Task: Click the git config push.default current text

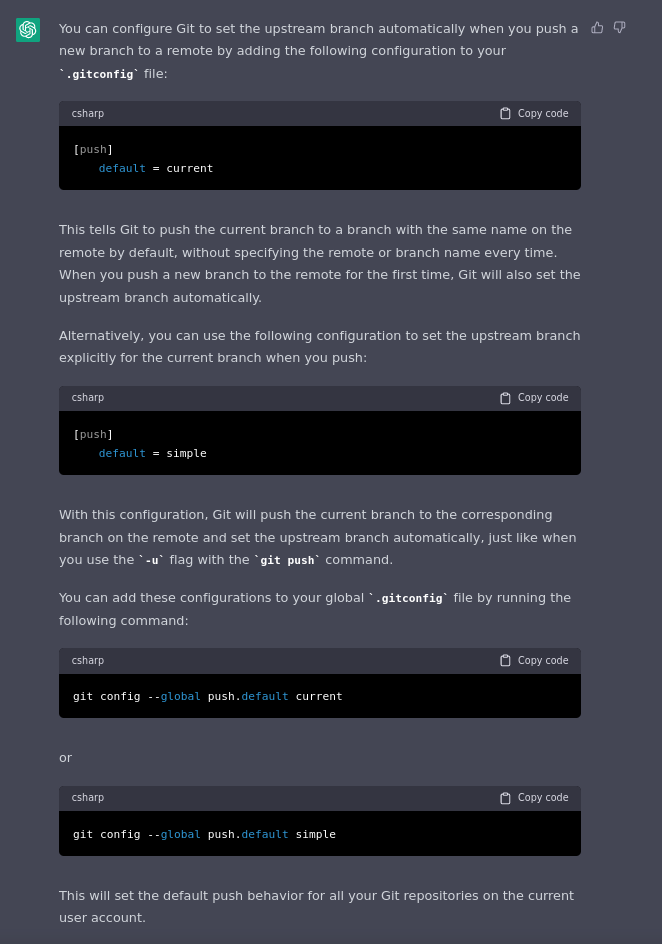Action: pos(207,696)
